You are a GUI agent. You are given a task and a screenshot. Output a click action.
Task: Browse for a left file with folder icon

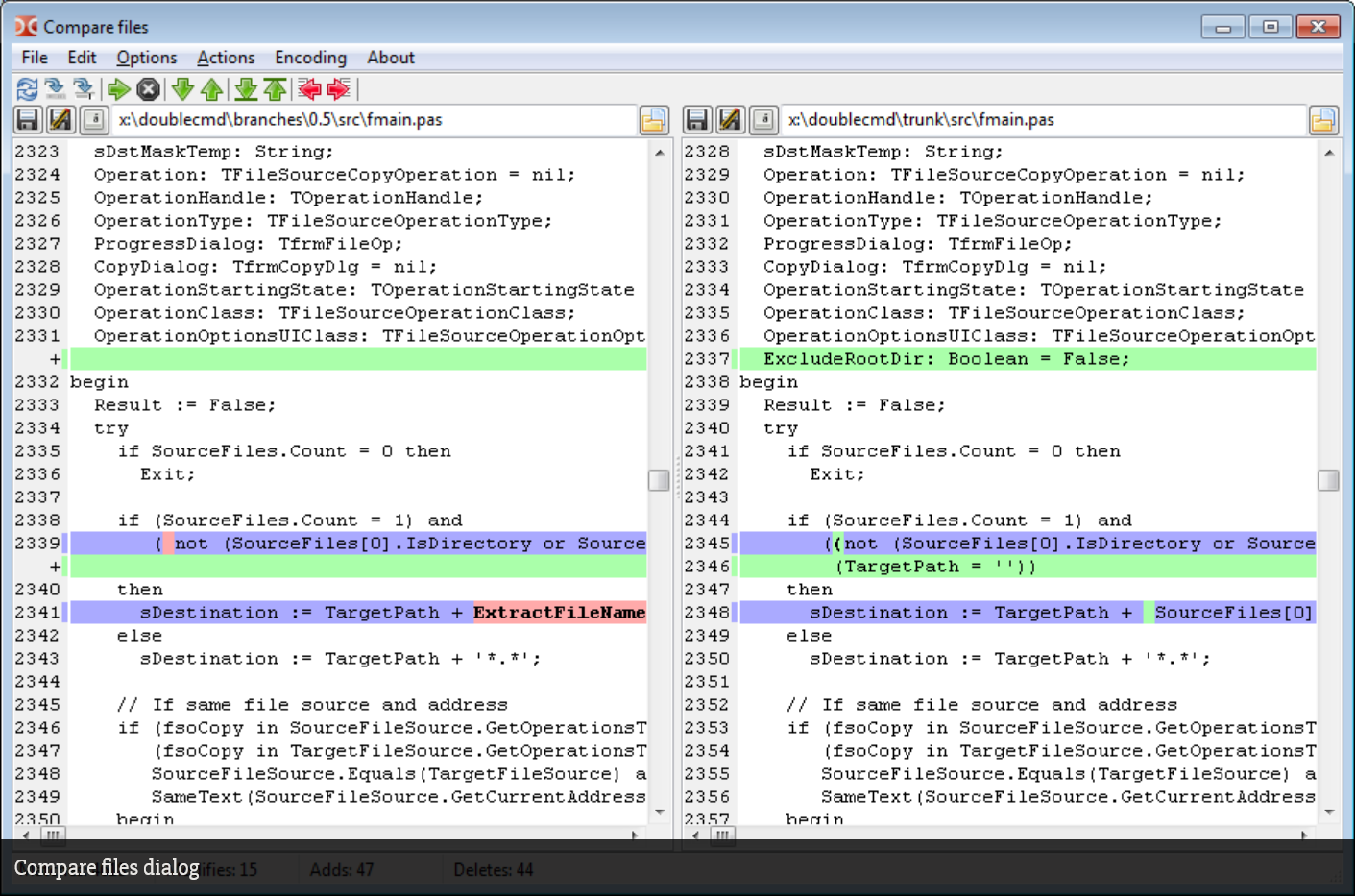(x=653, y=120)
